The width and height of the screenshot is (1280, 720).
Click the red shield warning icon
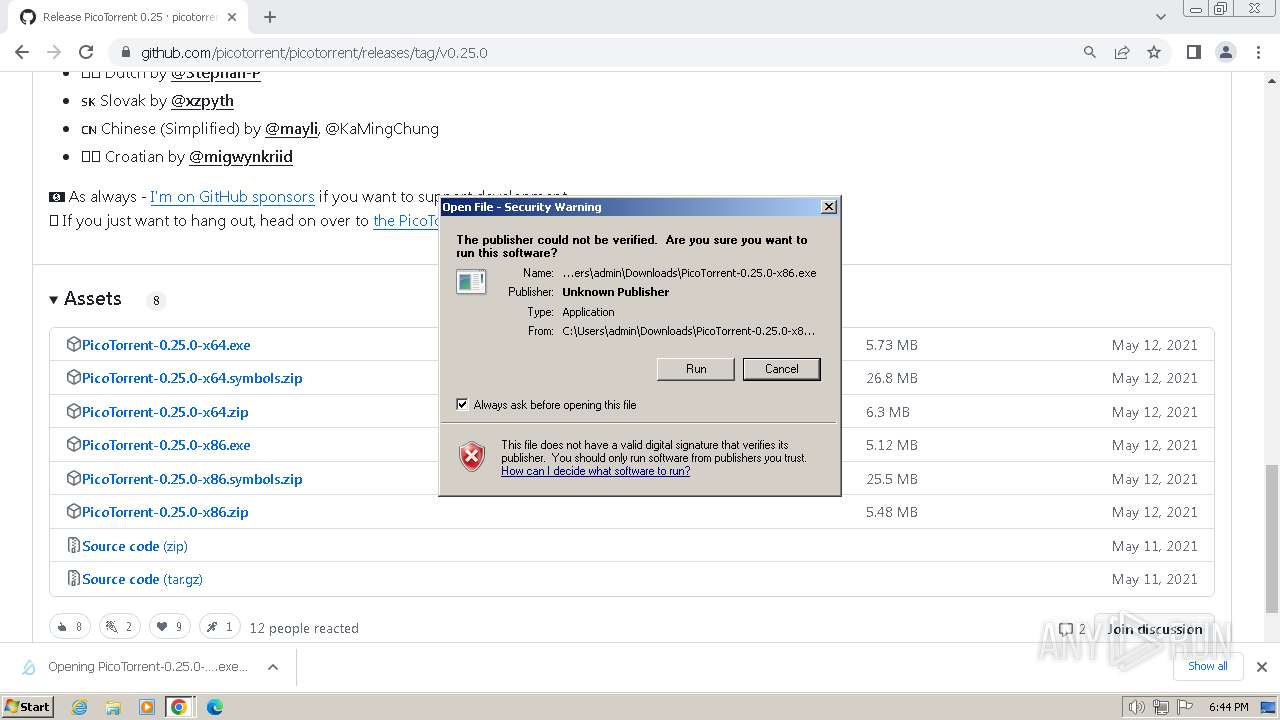click(x=472, y=456)
